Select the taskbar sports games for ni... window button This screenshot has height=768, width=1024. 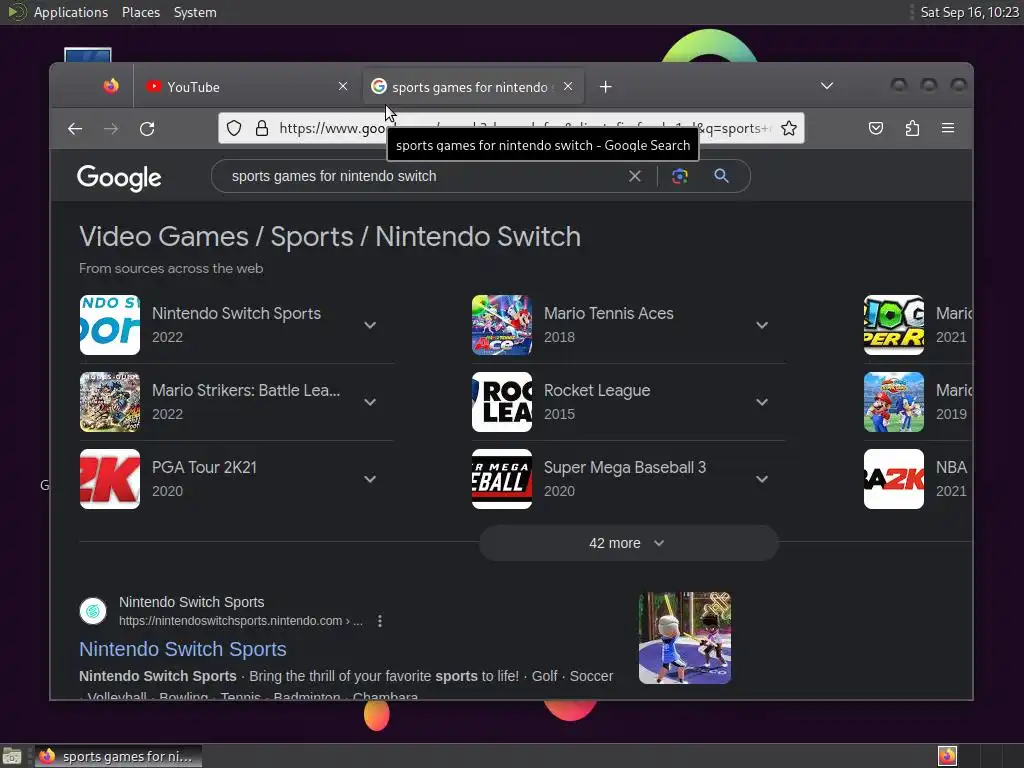click(118, 756)
